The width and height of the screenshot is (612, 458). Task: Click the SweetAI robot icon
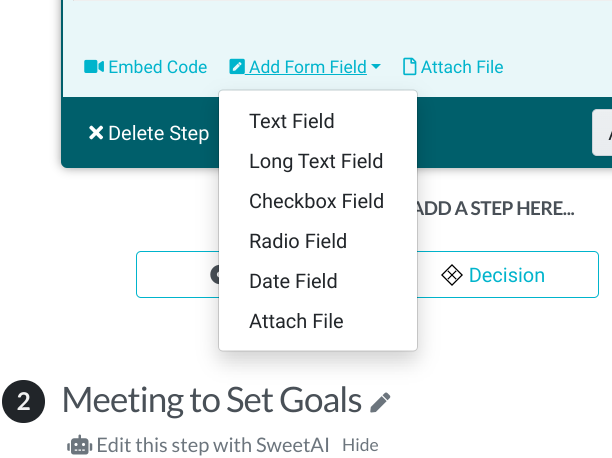point(79,445)
